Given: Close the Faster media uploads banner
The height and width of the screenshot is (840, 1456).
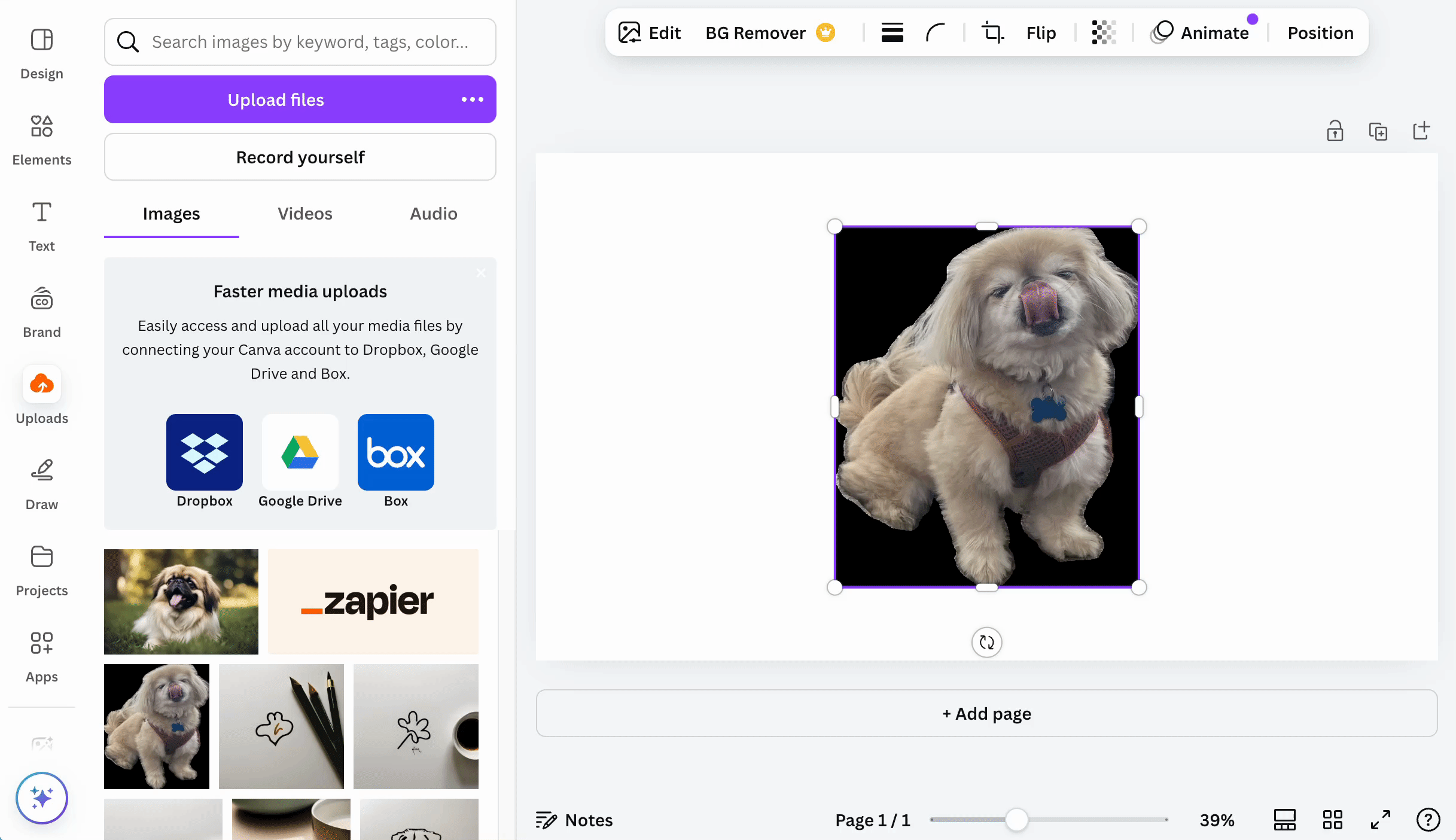Looking at the screenshot, I should [x=481, y=273].
